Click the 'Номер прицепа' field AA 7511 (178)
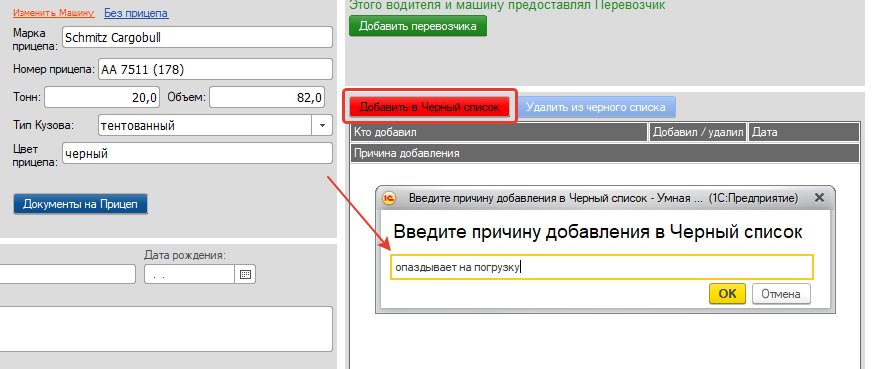The image size is (890, 369). point(215,69)
